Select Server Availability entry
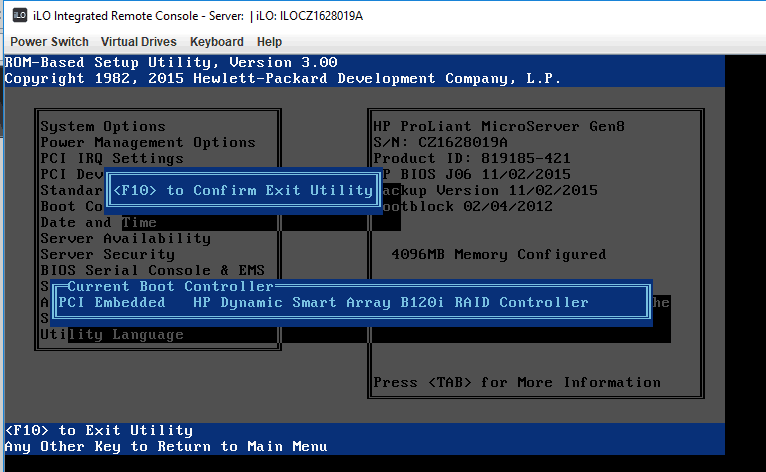 click(x=126, y=238)
